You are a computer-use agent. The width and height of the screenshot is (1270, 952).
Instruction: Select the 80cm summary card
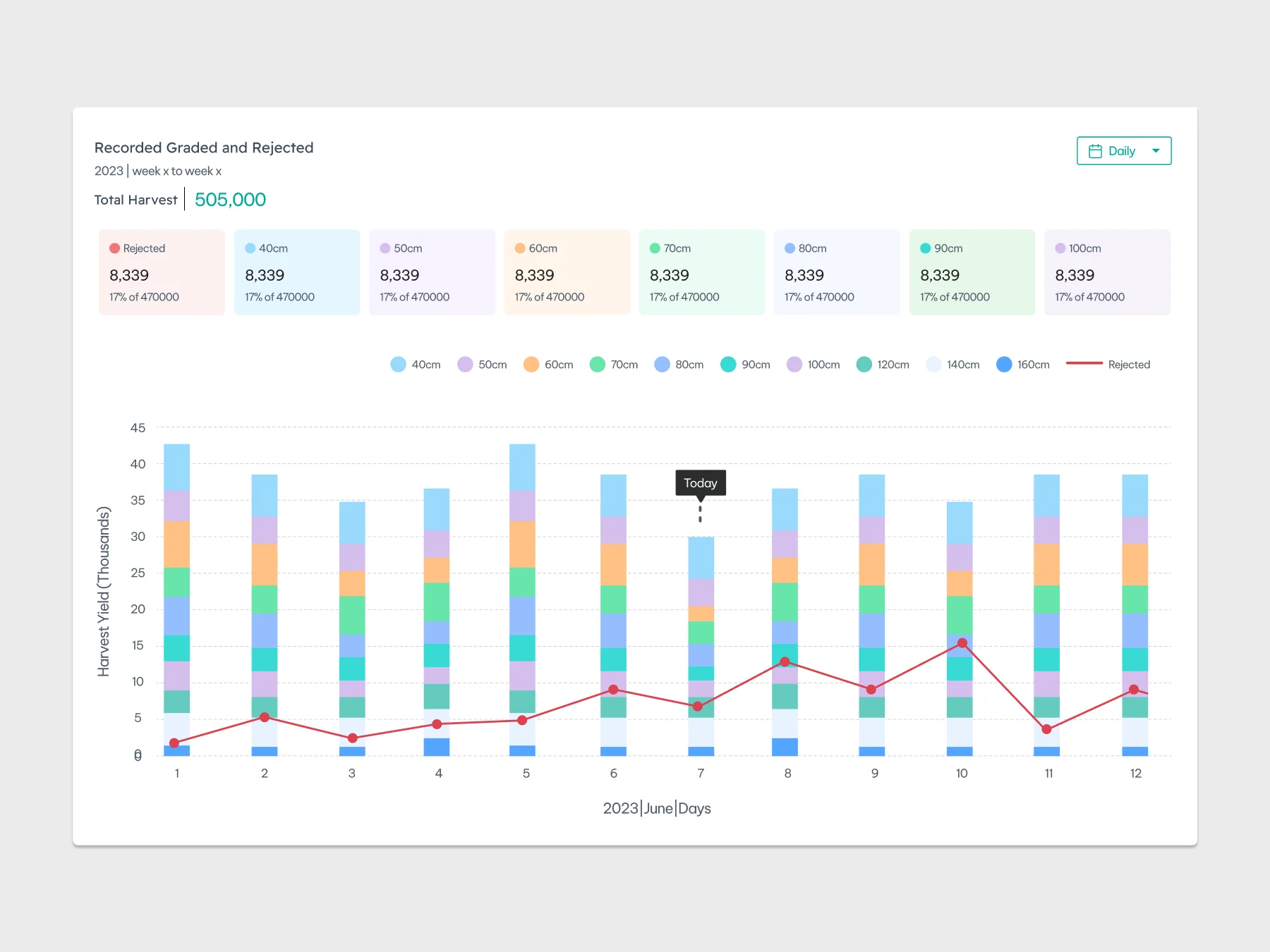pyautogui.click(x=837, y=272)
